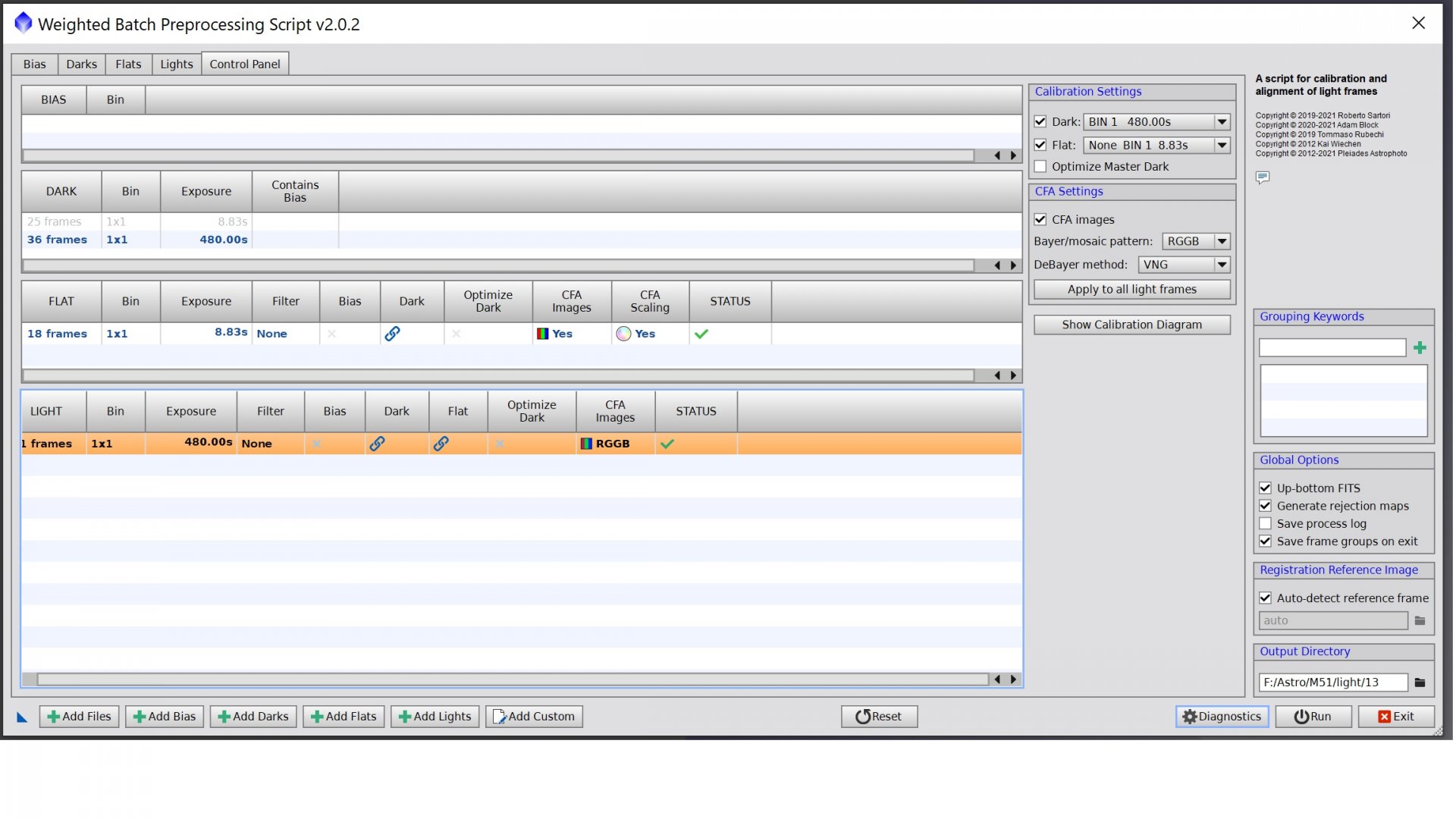The width and height of the screenshot is (1456, 819).
Task: Click the Run button
Action: tap(1313, 717)
